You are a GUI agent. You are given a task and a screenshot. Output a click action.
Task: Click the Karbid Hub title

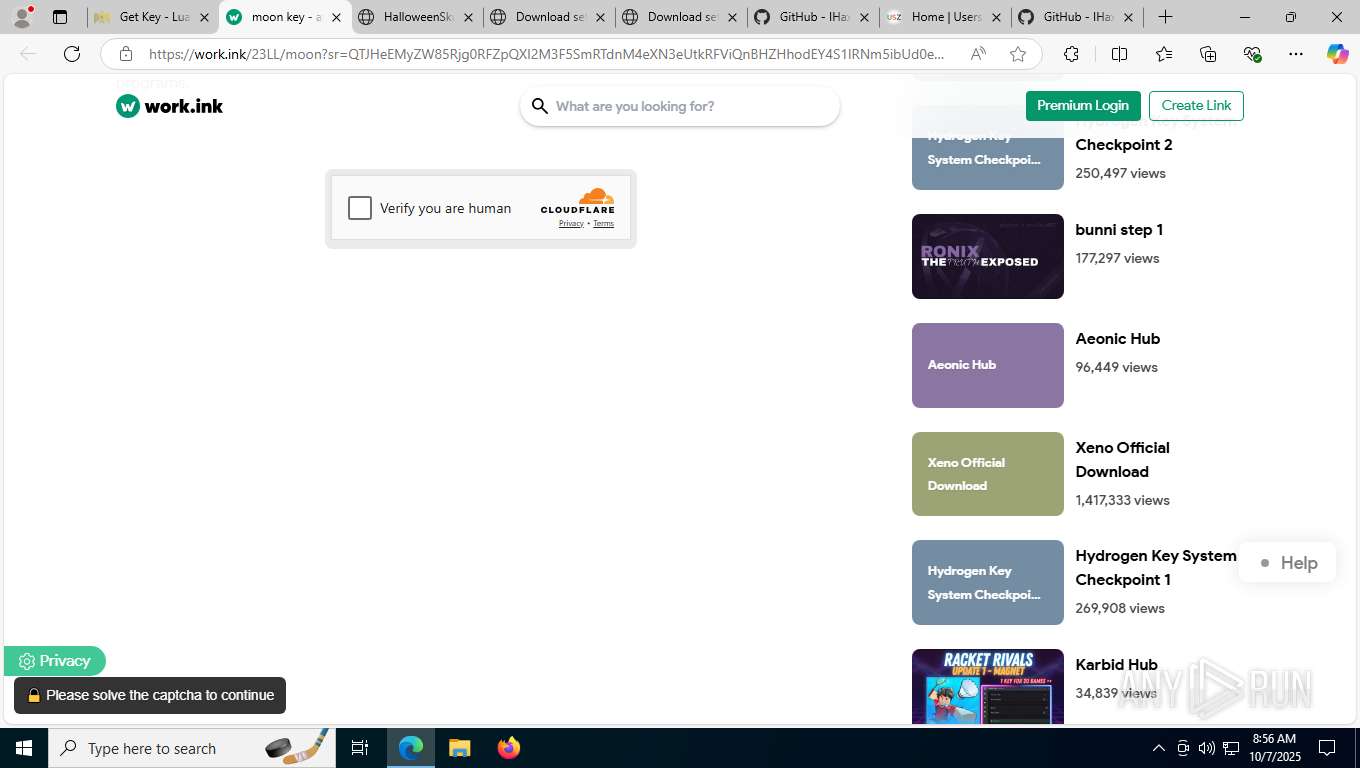(1116, 665)
